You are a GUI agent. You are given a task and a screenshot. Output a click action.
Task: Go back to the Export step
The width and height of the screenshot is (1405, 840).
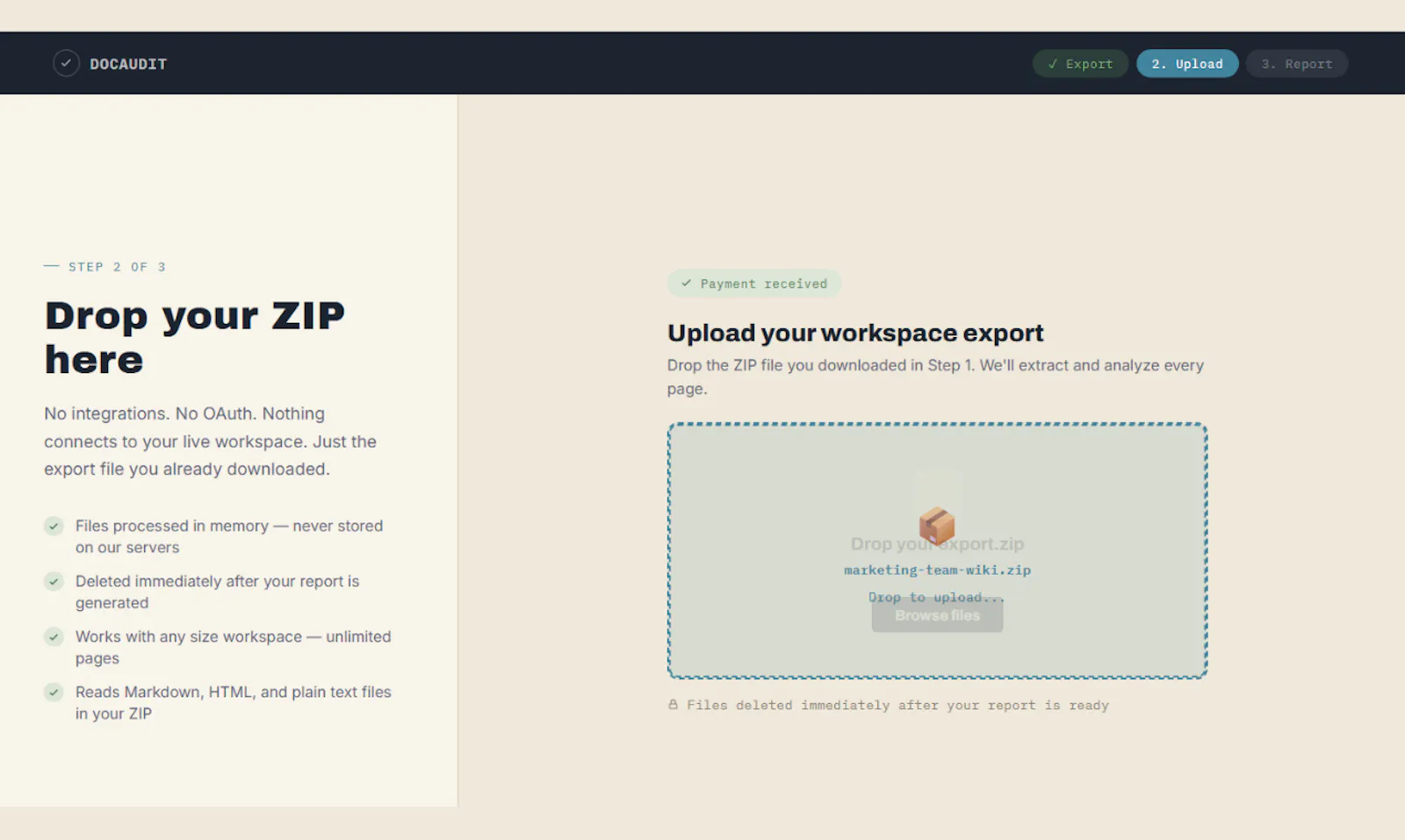point(1080,63)
